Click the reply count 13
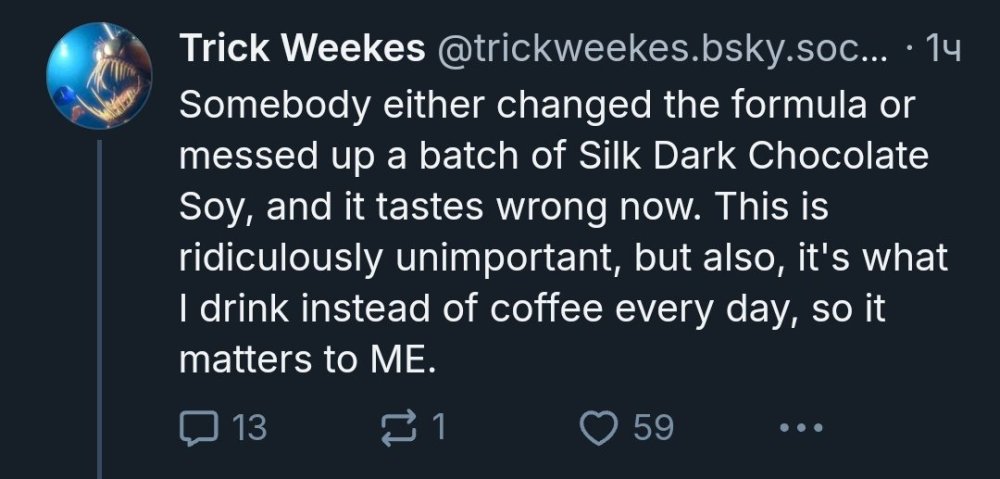1000x479 pixels. 249,428
